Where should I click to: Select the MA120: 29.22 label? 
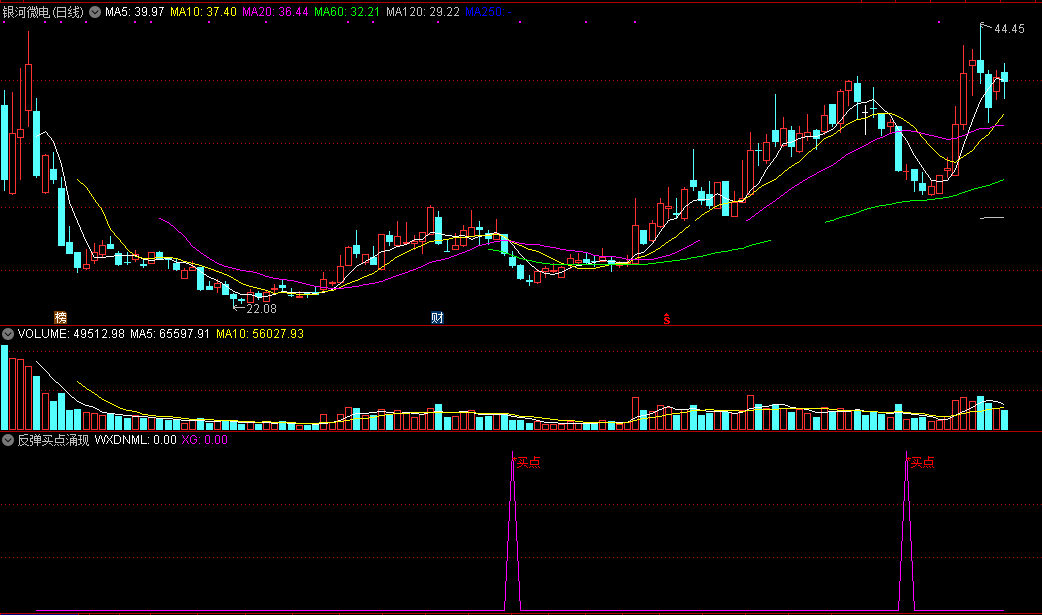point(423,12)
